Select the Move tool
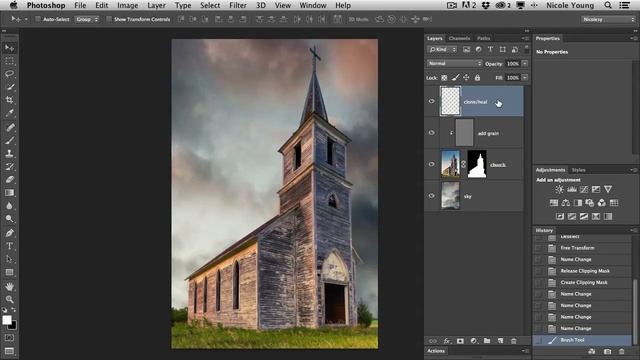The height and width of the screenshot is (360, 640). [x=9, y=48]
